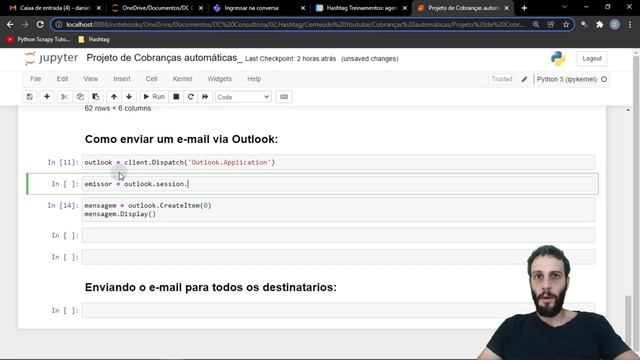640x360 pixels.
Task: Select the heading Enviando o e-mail para todos os destinatarios
Action: click(211, 287)
